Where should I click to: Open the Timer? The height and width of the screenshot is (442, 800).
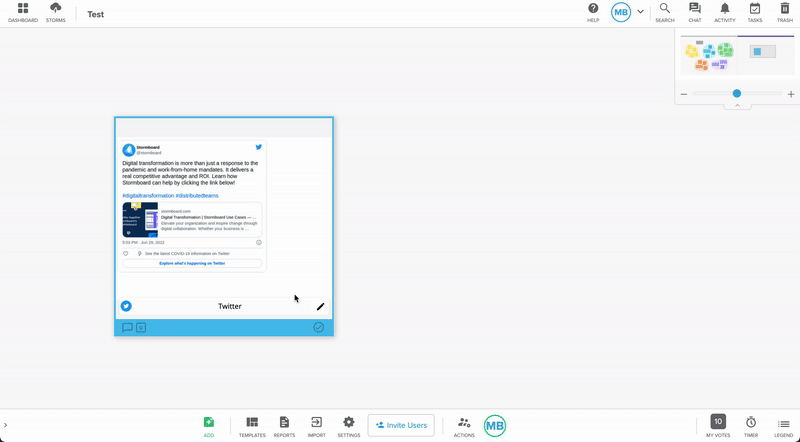click(751, 427)
